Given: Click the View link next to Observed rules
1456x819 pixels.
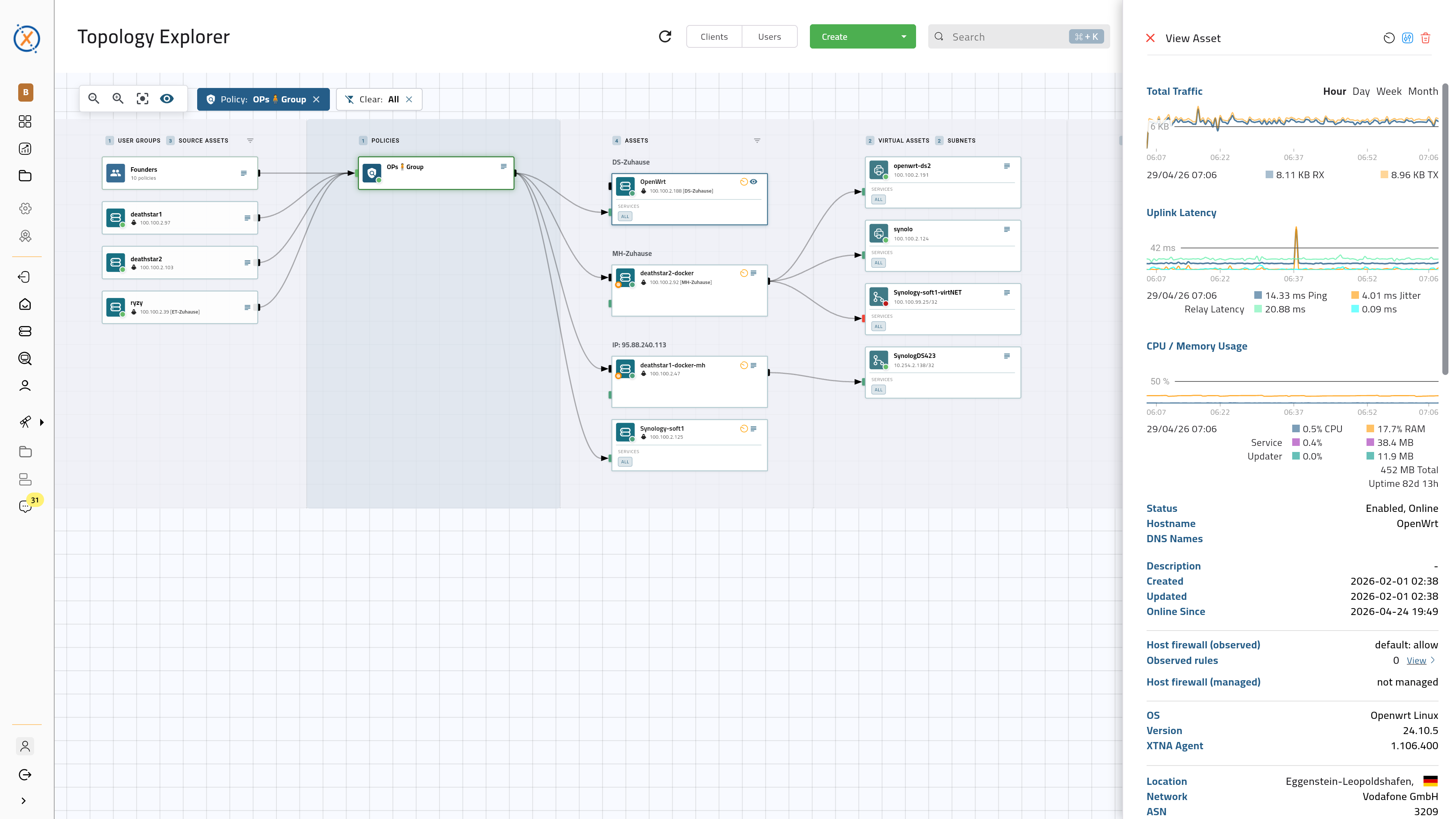Looking at the screenshot, I should coord(1417,660).
